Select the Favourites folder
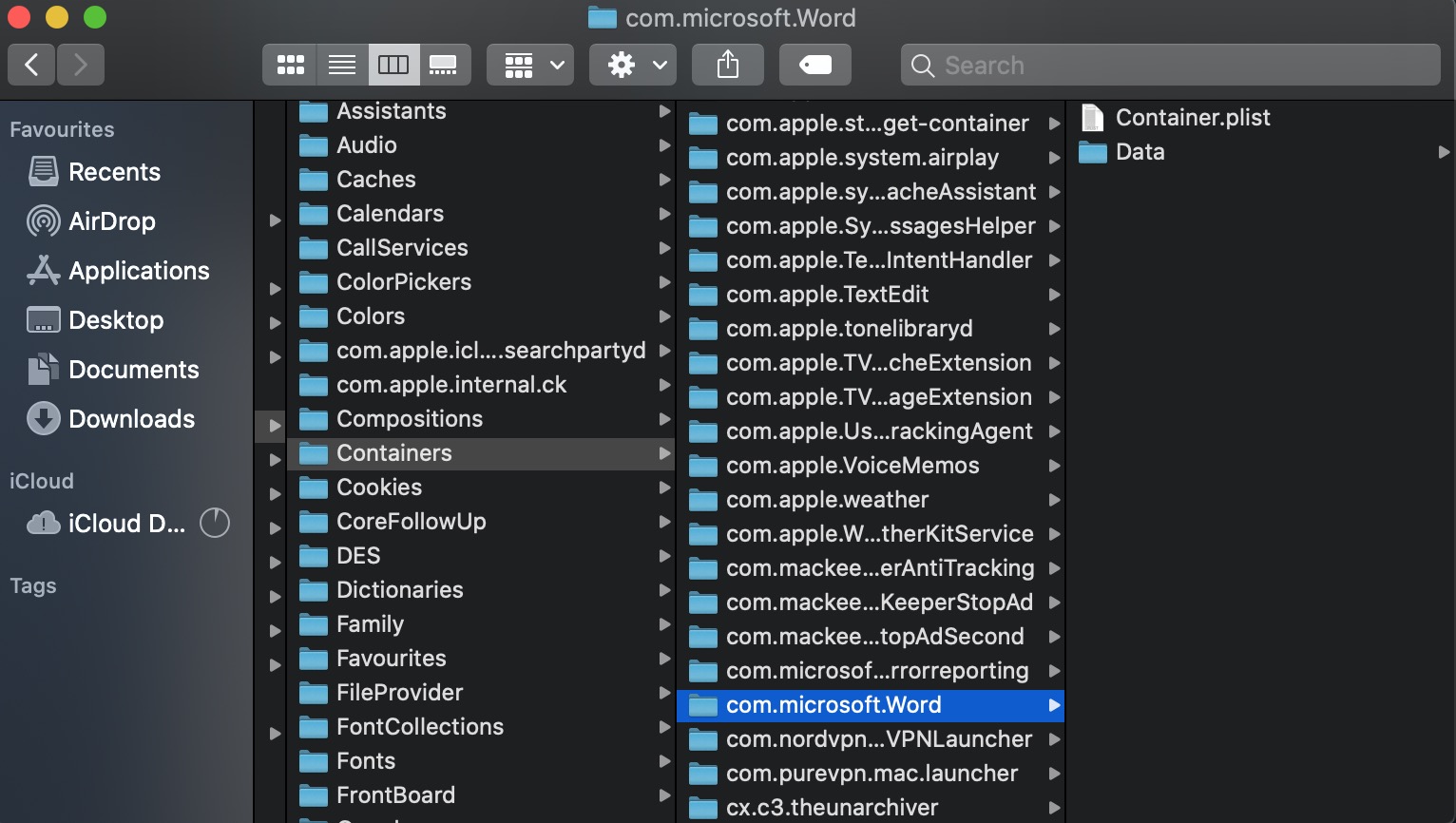Viewport: 1456px width, 823px height. pos(481,659)
